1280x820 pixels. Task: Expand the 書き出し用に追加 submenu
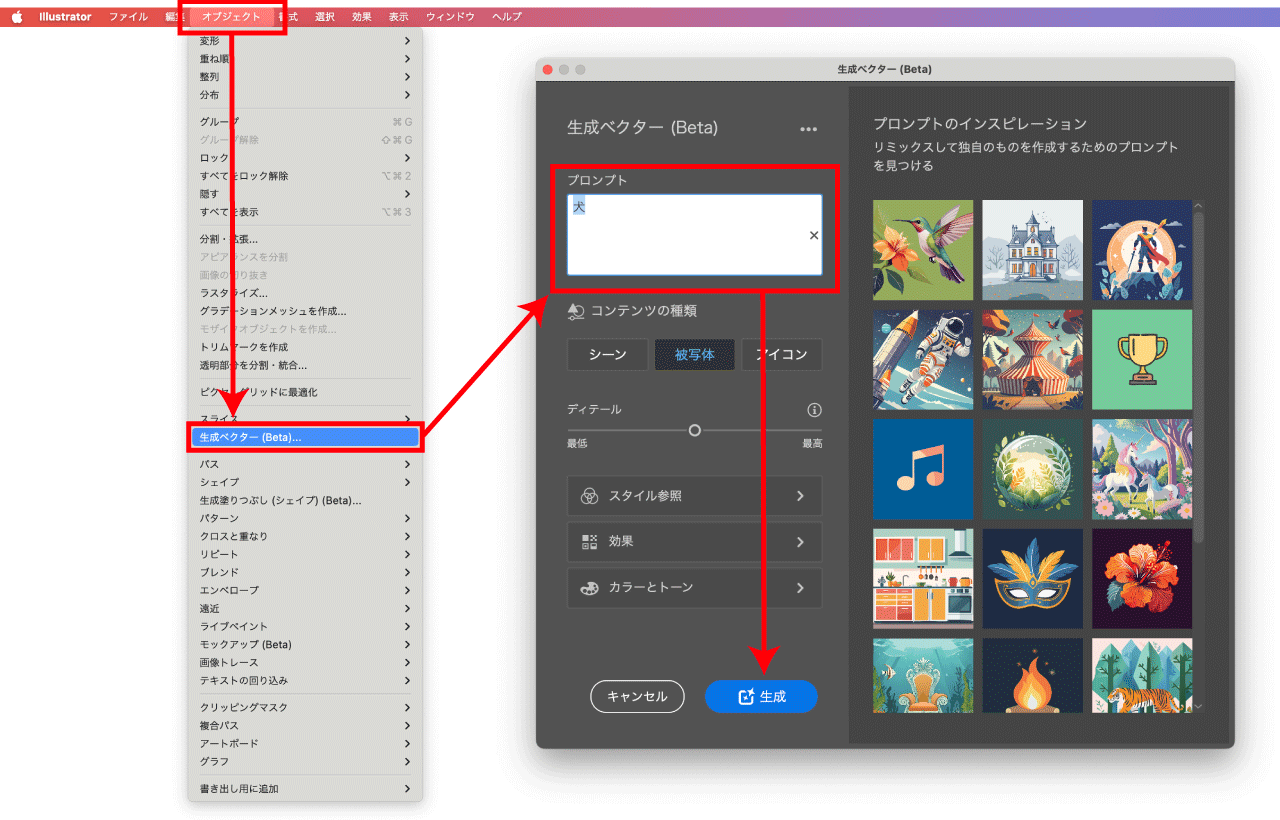coord(305,789)
